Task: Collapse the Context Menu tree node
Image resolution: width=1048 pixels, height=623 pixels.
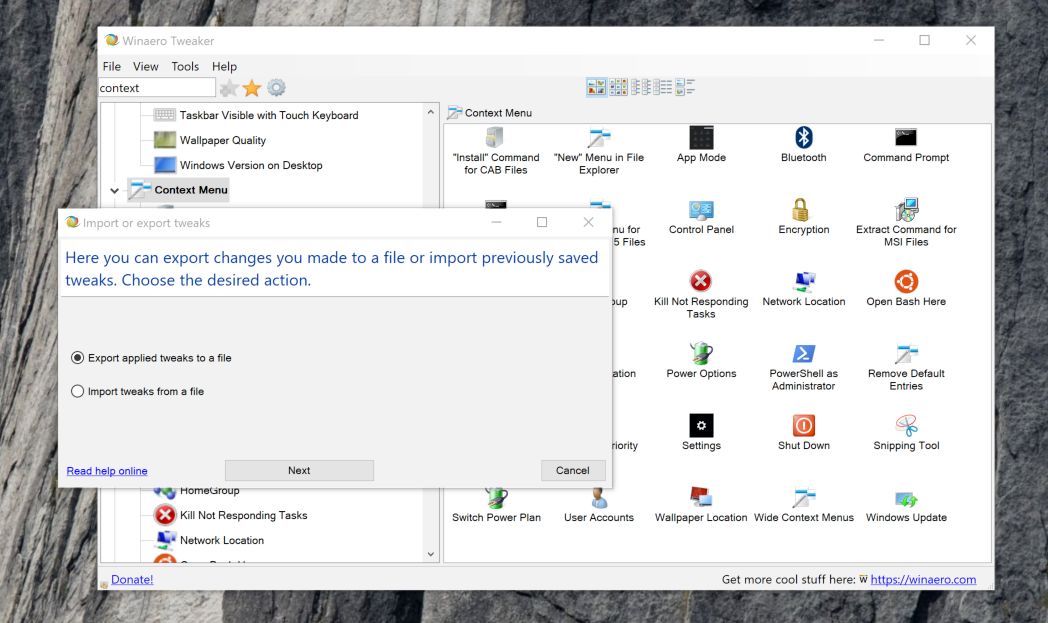Action: [x=114, y=191]
